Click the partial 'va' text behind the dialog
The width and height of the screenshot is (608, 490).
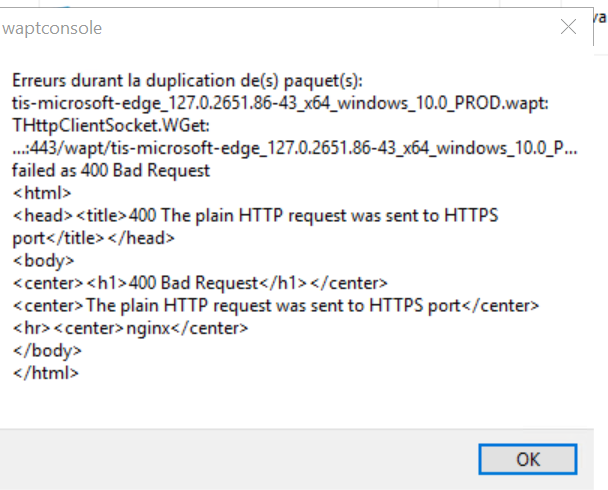(601, 17)
